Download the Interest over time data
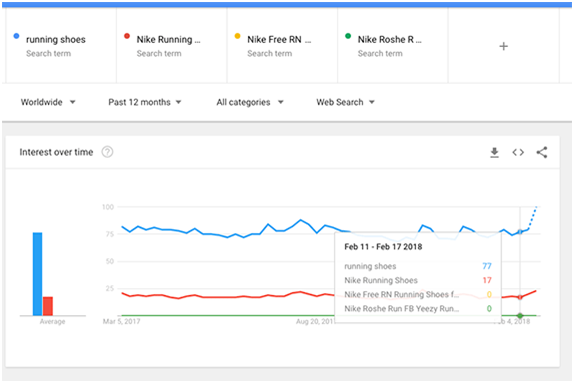Image resolution: width=574 pixels, height=383 pixels. coord(494,152)
